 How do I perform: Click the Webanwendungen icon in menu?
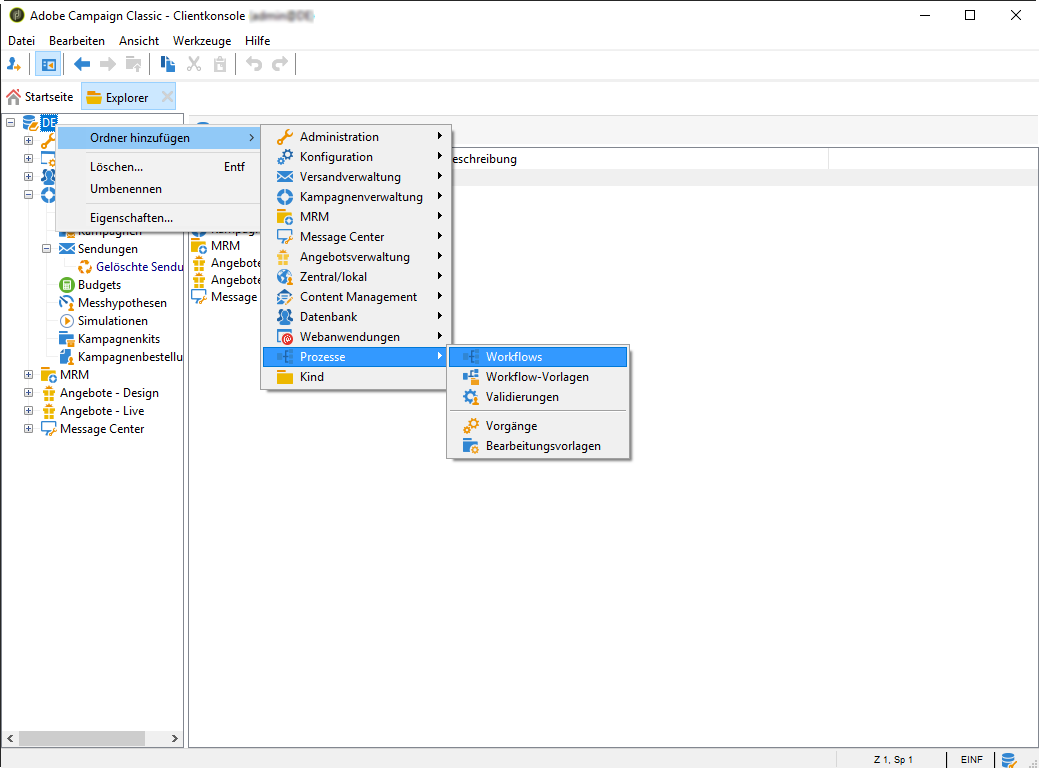pos(284,337)
